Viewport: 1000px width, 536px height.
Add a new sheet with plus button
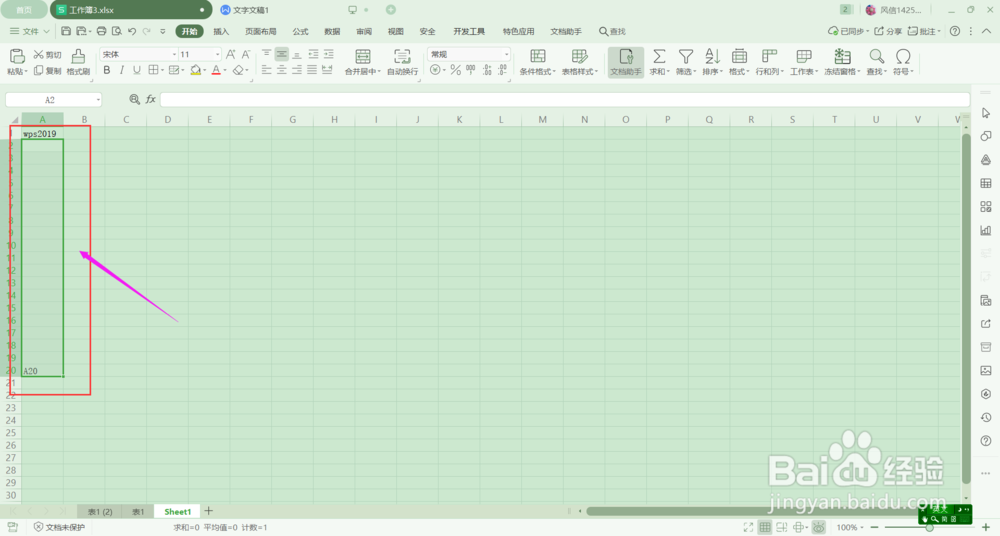click(209, 511)
